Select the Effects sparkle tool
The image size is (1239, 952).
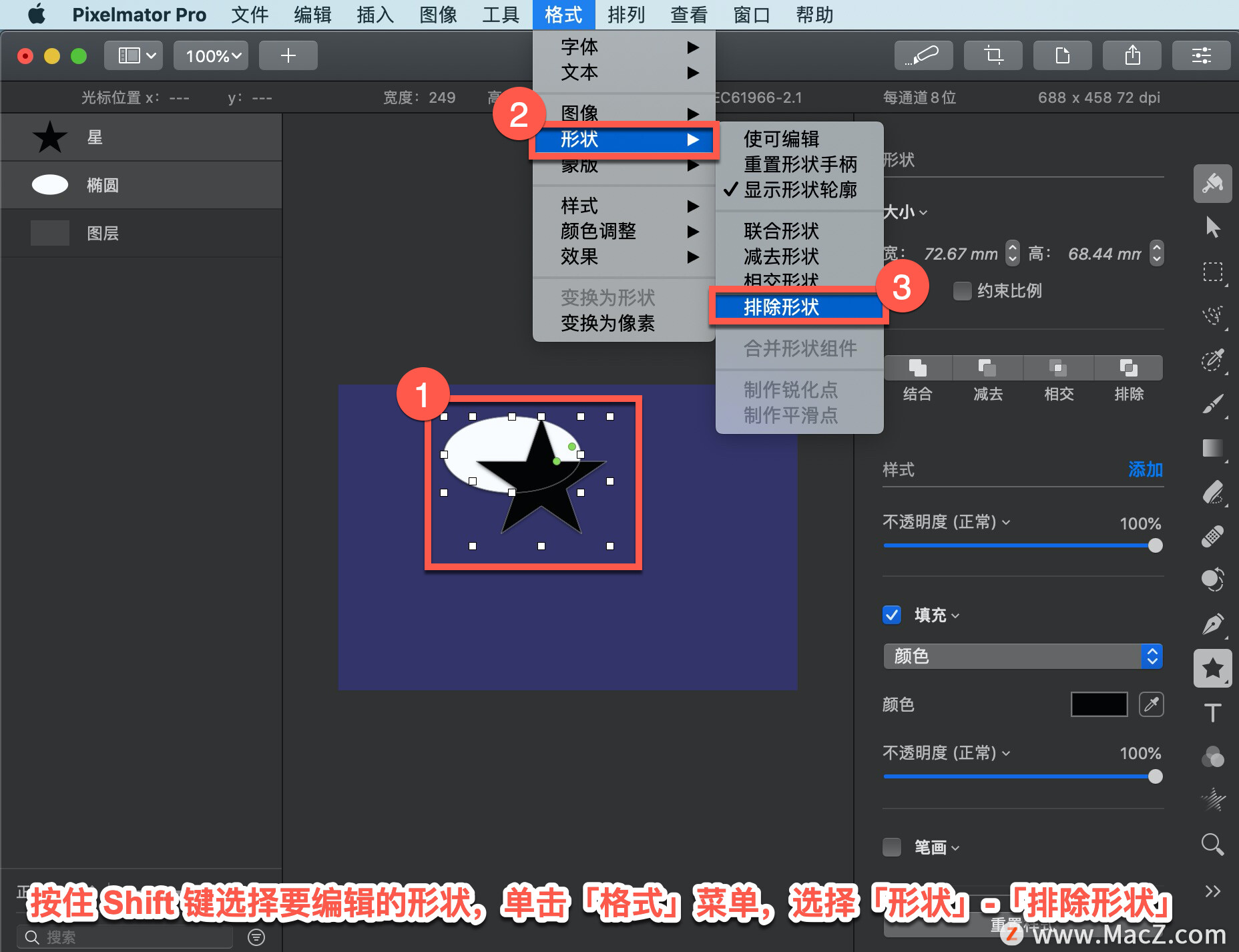pyautogui.click(x=1212, y=800)
